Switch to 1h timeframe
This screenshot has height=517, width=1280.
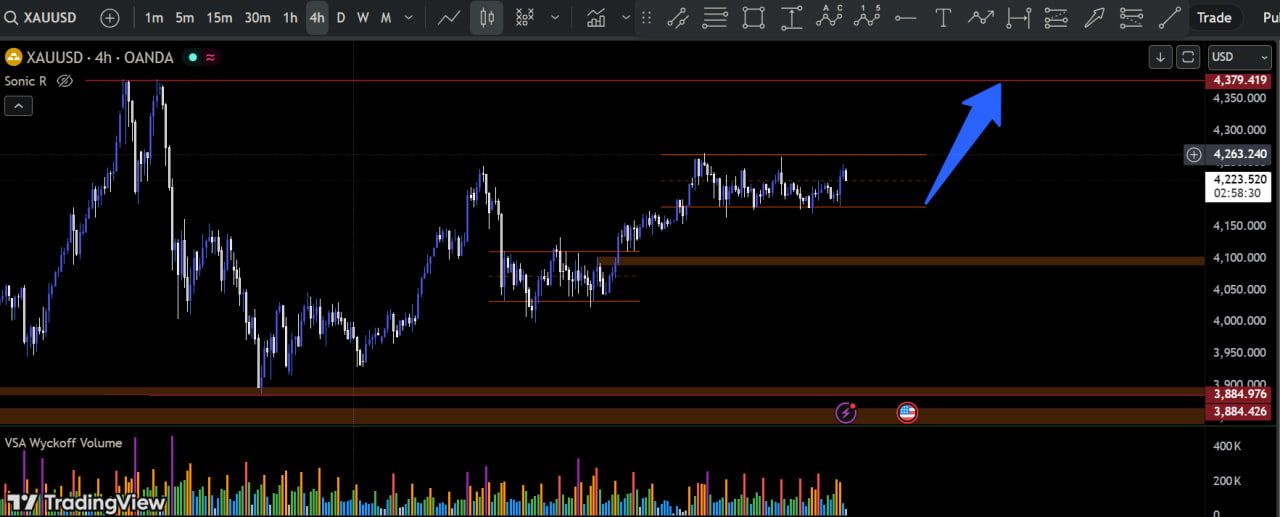289,17
